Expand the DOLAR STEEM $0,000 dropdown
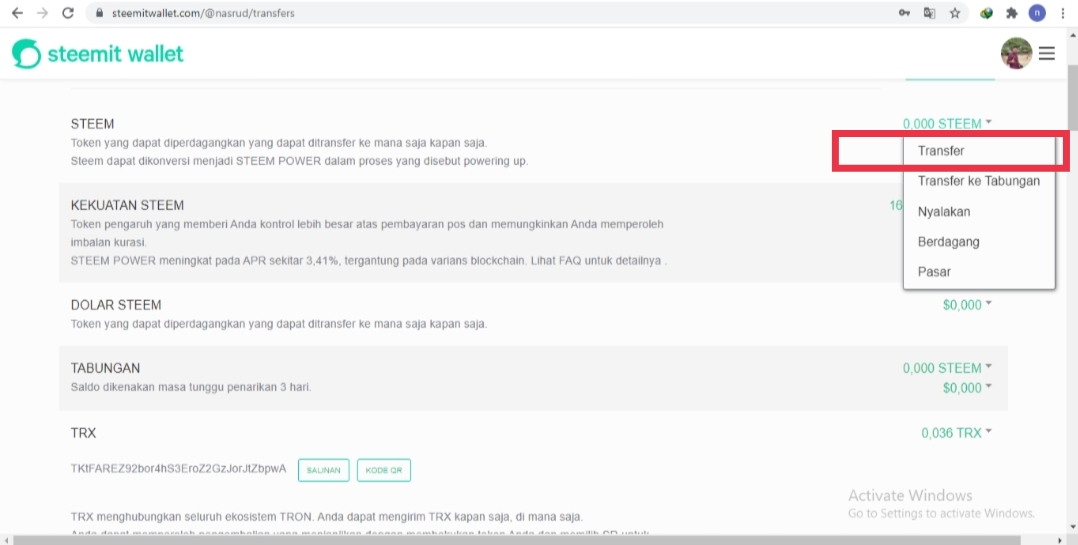 click(967, 305)
